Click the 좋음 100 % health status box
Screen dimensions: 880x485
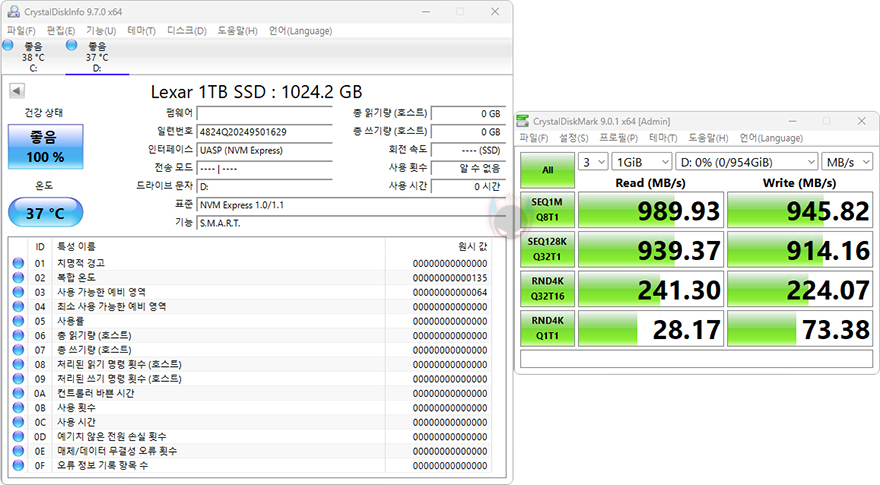tap(45, 147)
